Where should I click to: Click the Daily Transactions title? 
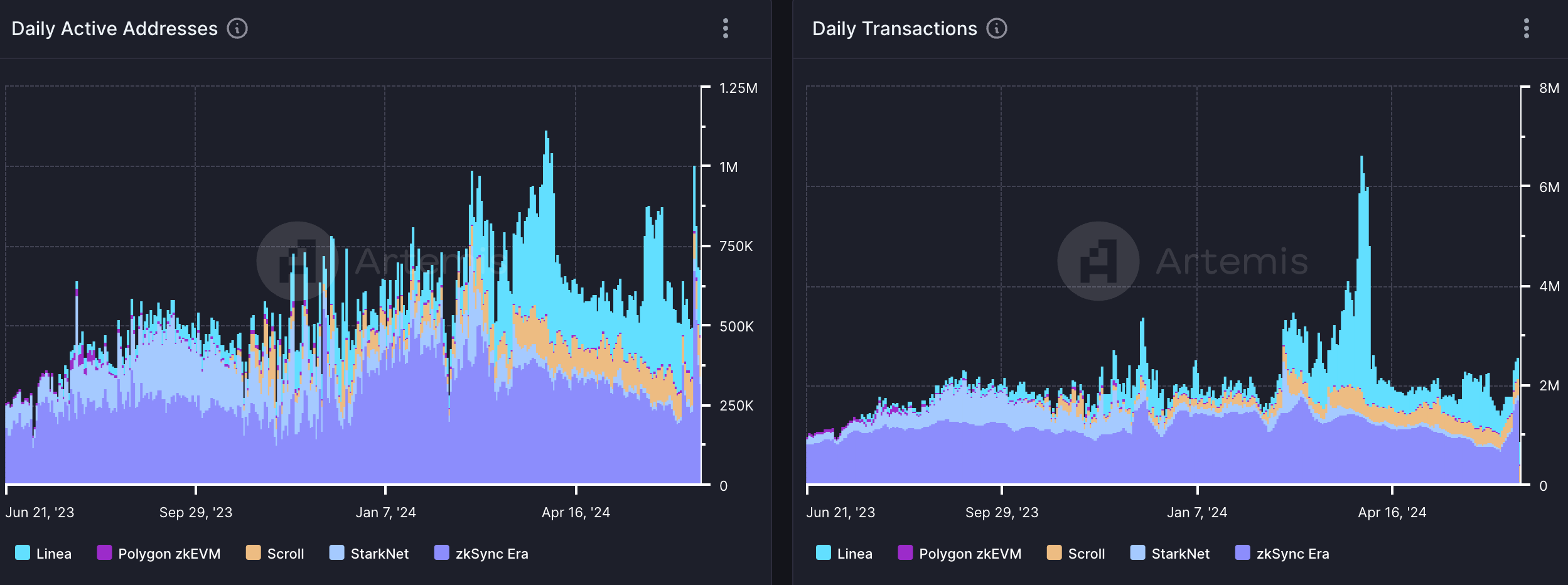click(x=894, y=28)
